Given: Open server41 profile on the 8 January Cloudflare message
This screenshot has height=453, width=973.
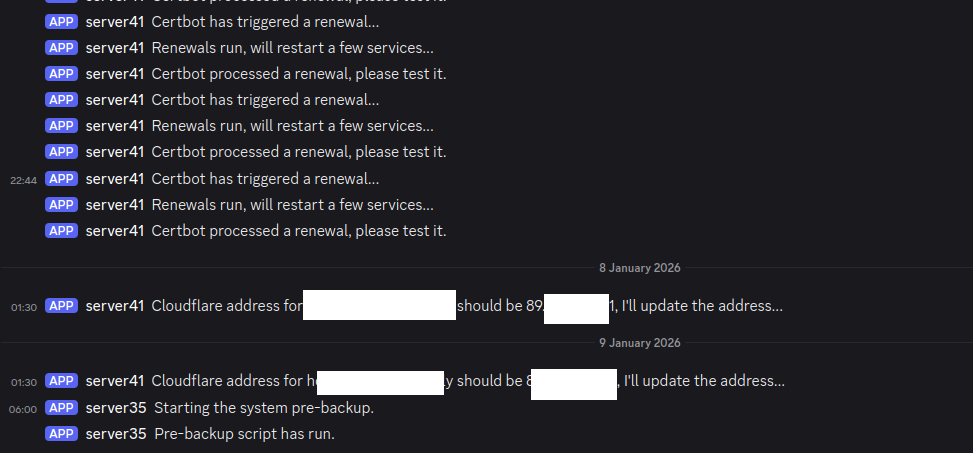Looking at the screenshot, I should tap(115, 306).
